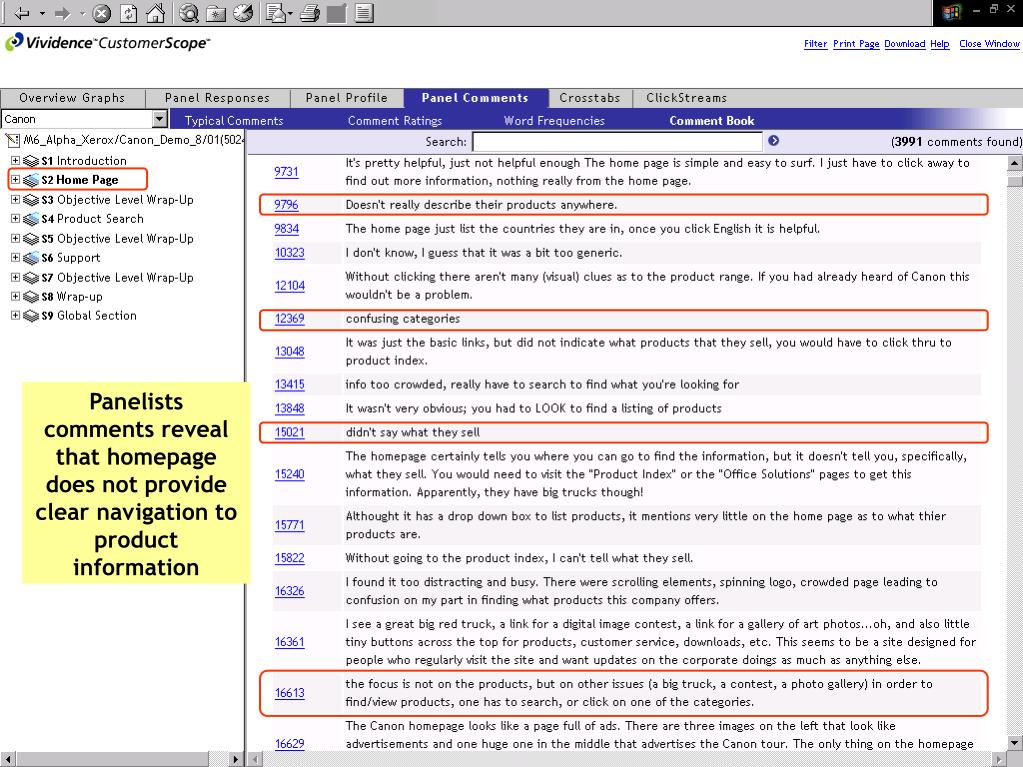This screenshot has height=767, width=1023.
Task: Click the 'didn't say what they sell' comment
Action: click(x=412, y=432)
